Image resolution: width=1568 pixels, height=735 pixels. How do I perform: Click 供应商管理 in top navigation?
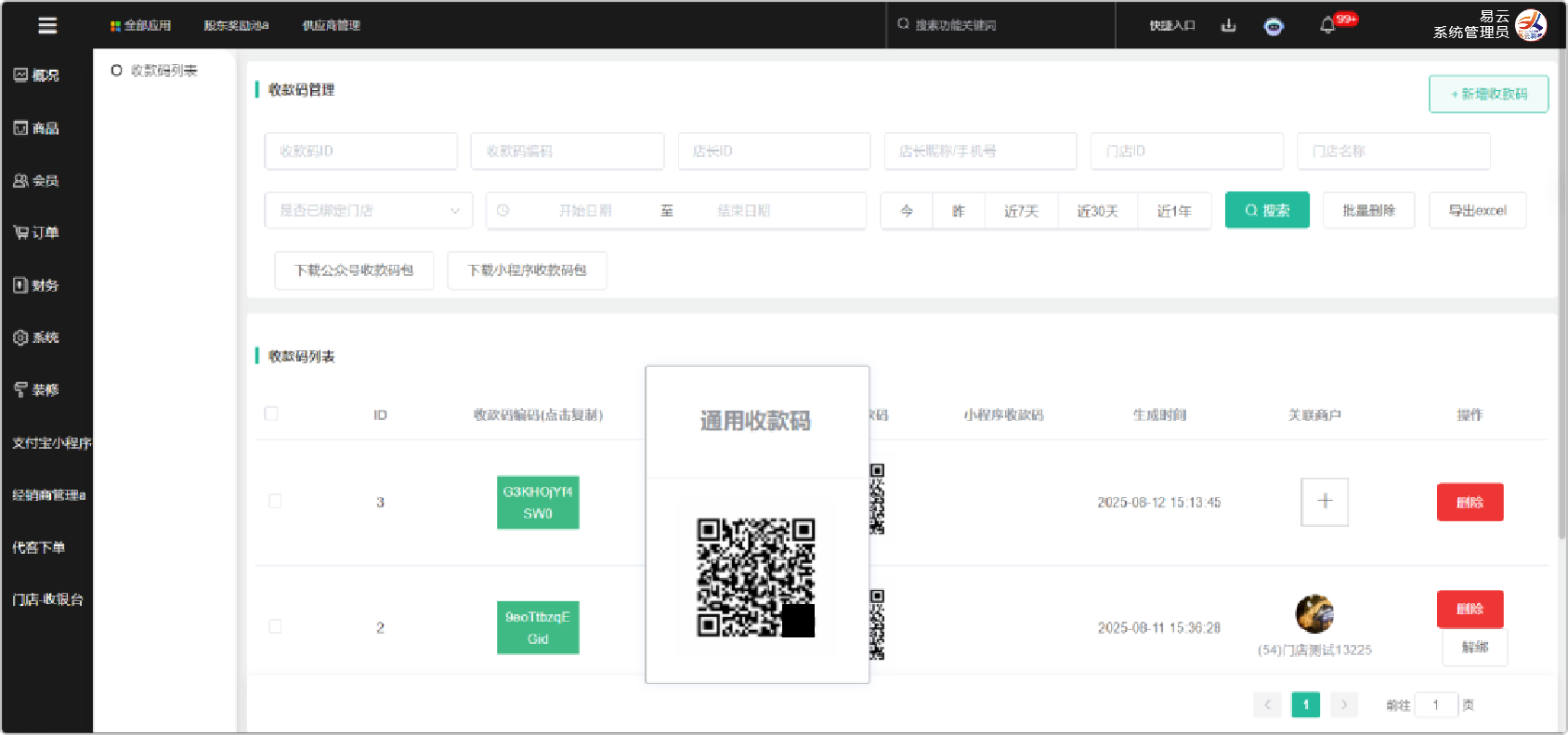pyautogui.click(x=331, y=25)
